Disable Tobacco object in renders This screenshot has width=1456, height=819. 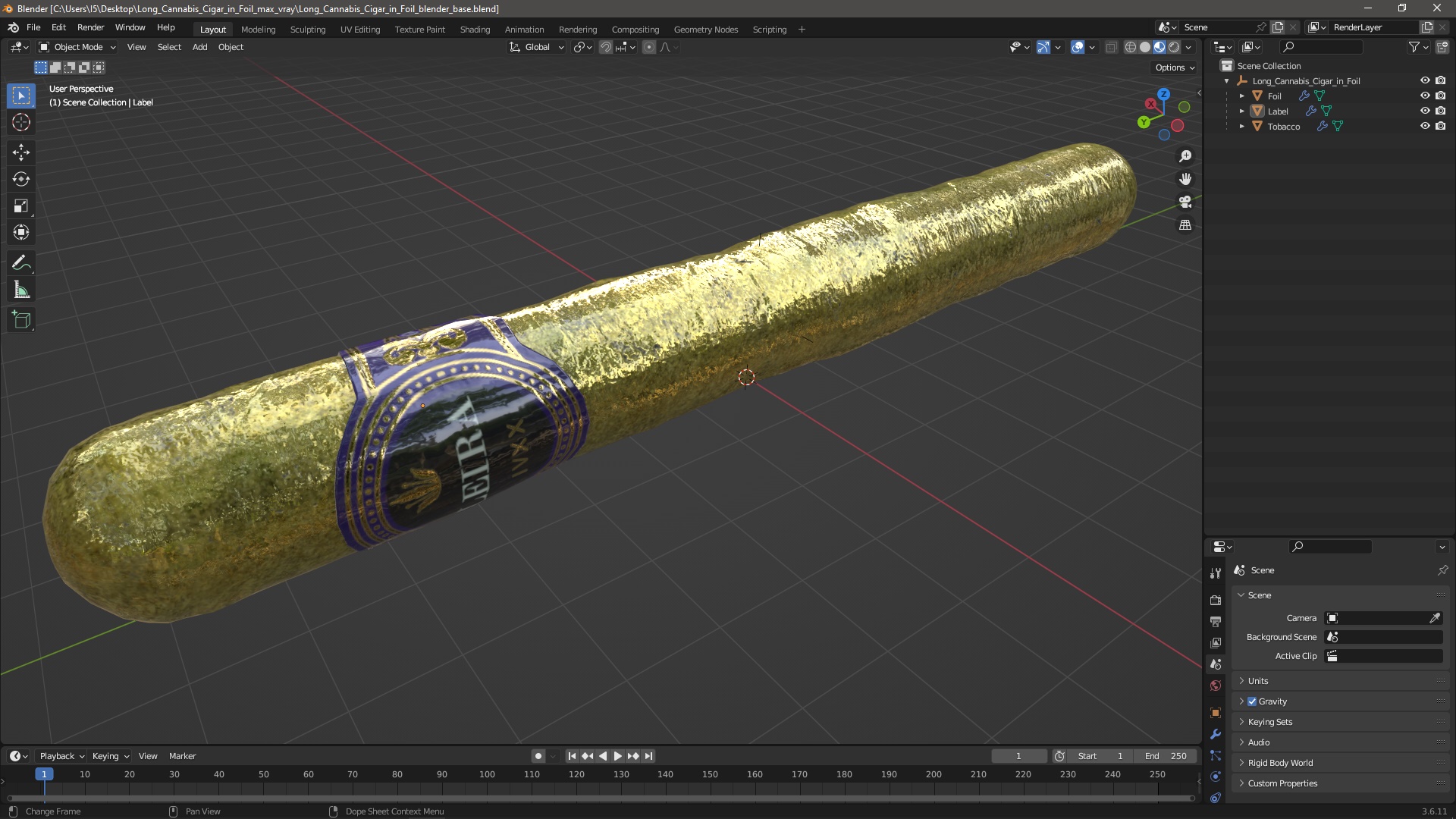pos(1441,126)
